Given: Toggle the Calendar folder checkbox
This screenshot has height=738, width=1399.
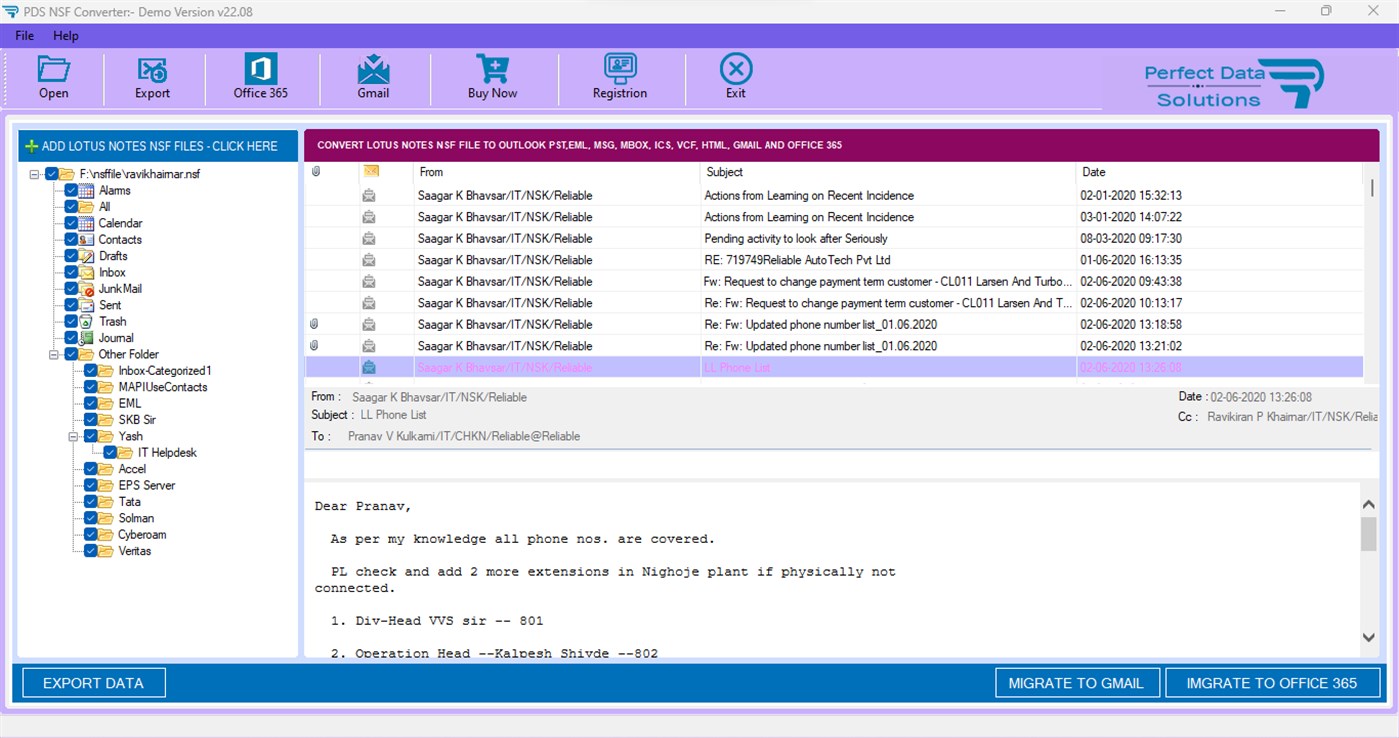Looking at the screenshot, I should click(x=71, y=223).
